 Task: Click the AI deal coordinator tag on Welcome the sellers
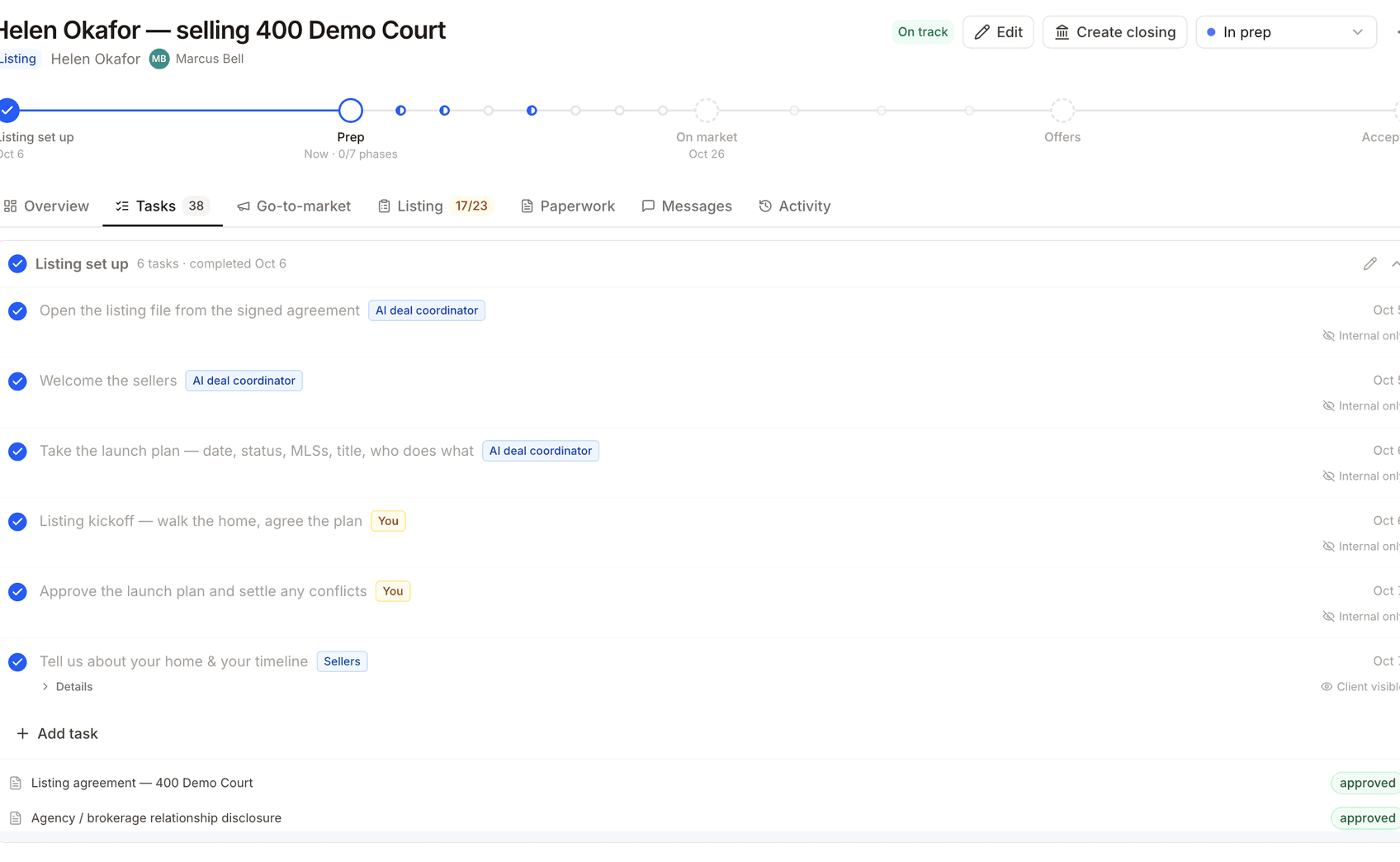(244, 381)
